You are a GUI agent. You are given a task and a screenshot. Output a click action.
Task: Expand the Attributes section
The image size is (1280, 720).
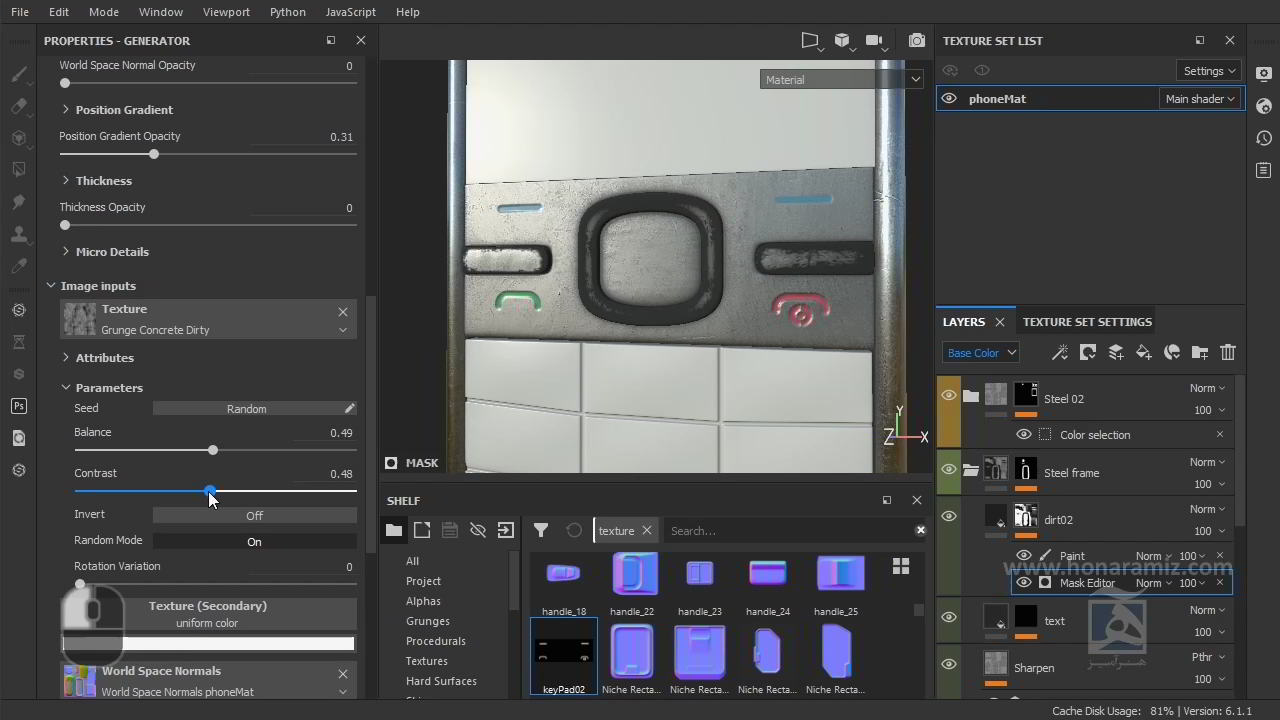click(66, 357)
